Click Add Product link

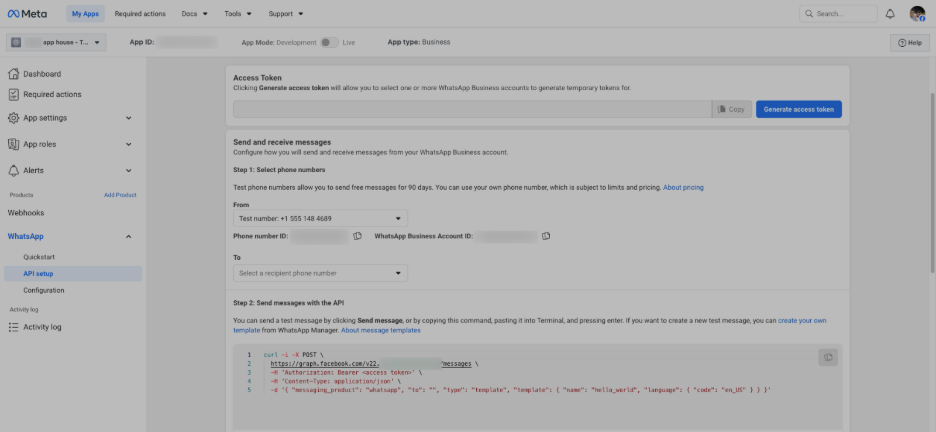click(120, 195)
